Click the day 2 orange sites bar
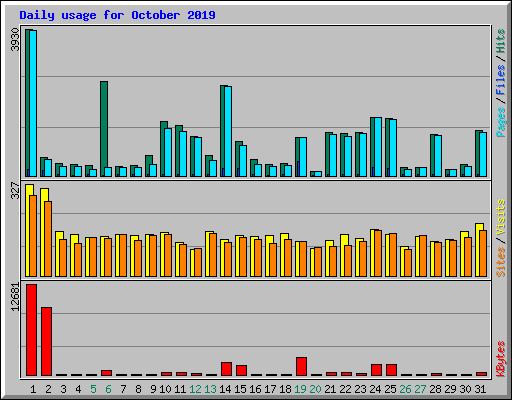This screenshot has height=400, width=512. coord(48,239)
